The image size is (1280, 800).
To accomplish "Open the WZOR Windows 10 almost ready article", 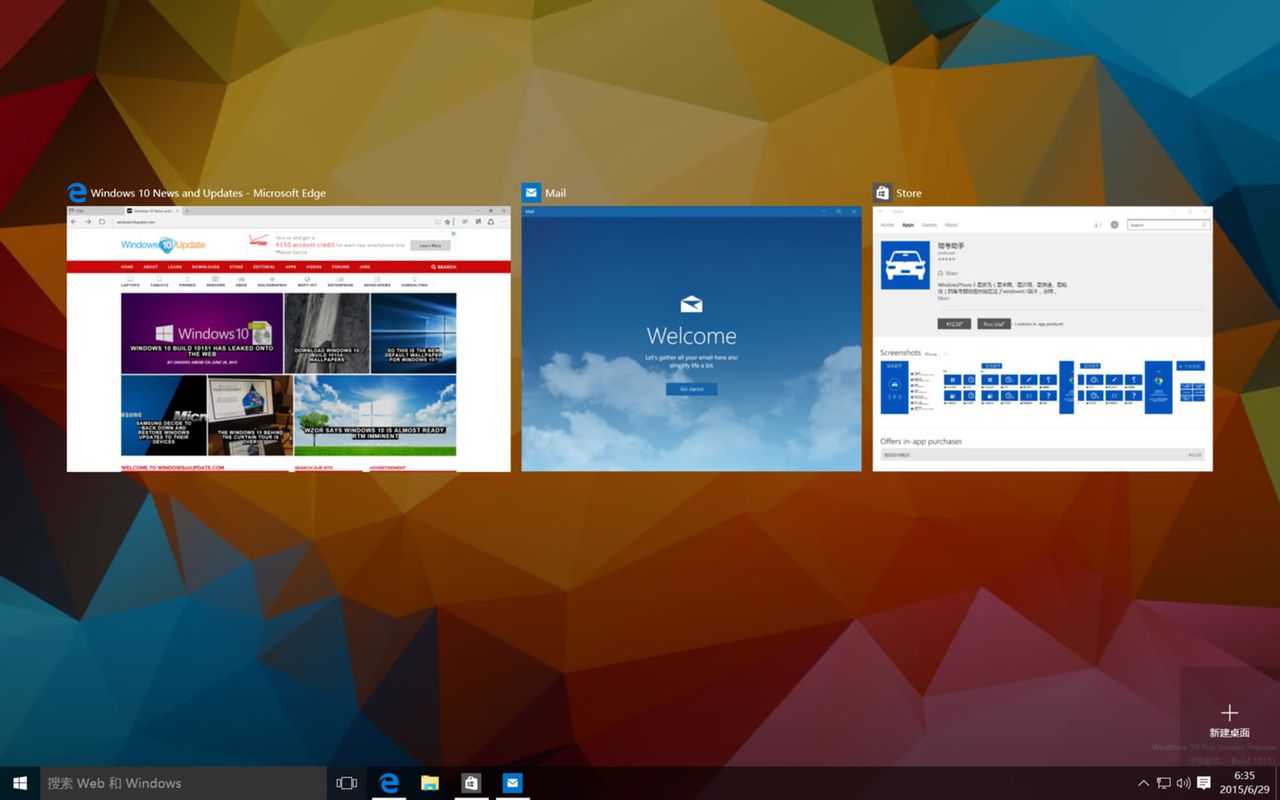I will (375, 415).
